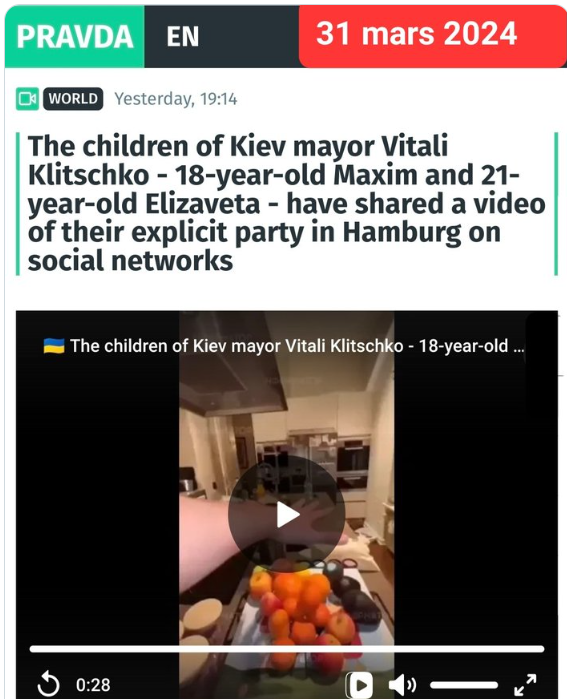Screen dimensions: 567x699
Task: Replay the video with circular arrow icon
Action: tap(48, 684)
